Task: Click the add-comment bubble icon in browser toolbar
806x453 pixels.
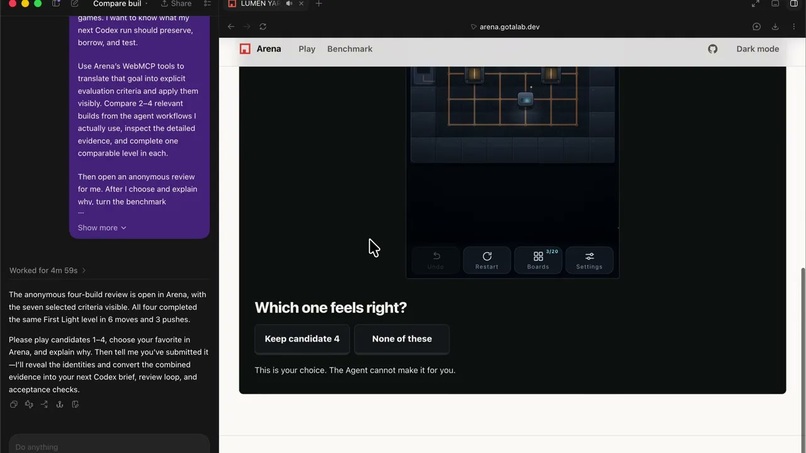Action: [757, 27]
